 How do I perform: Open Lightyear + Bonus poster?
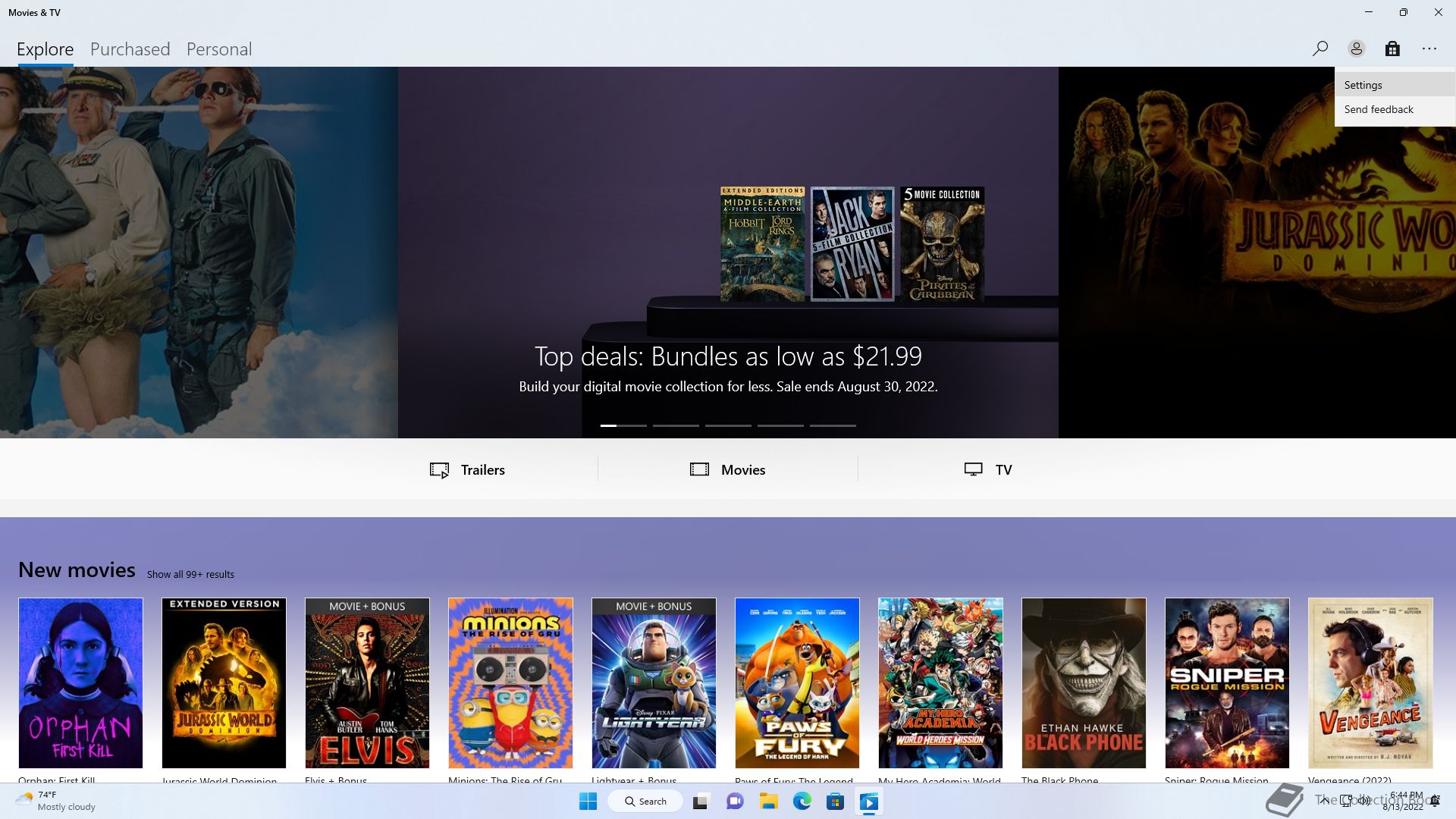point(654,682)
